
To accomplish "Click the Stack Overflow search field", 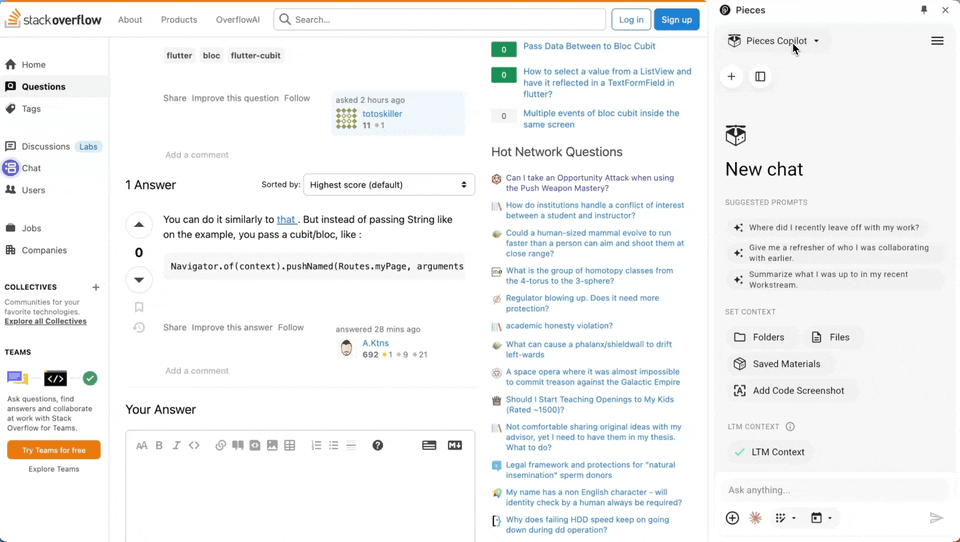I will [x=440, y=20].
